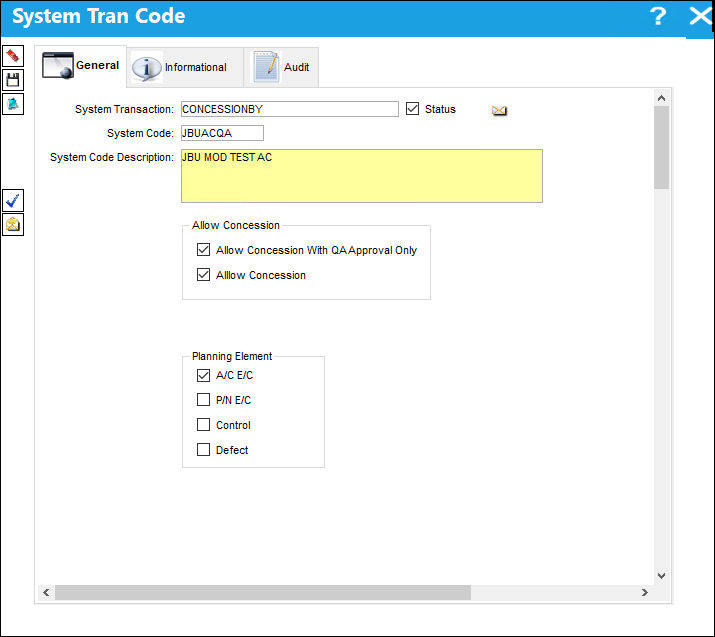
Task: Click the System Code Description text area
Action: click(362, 176)
